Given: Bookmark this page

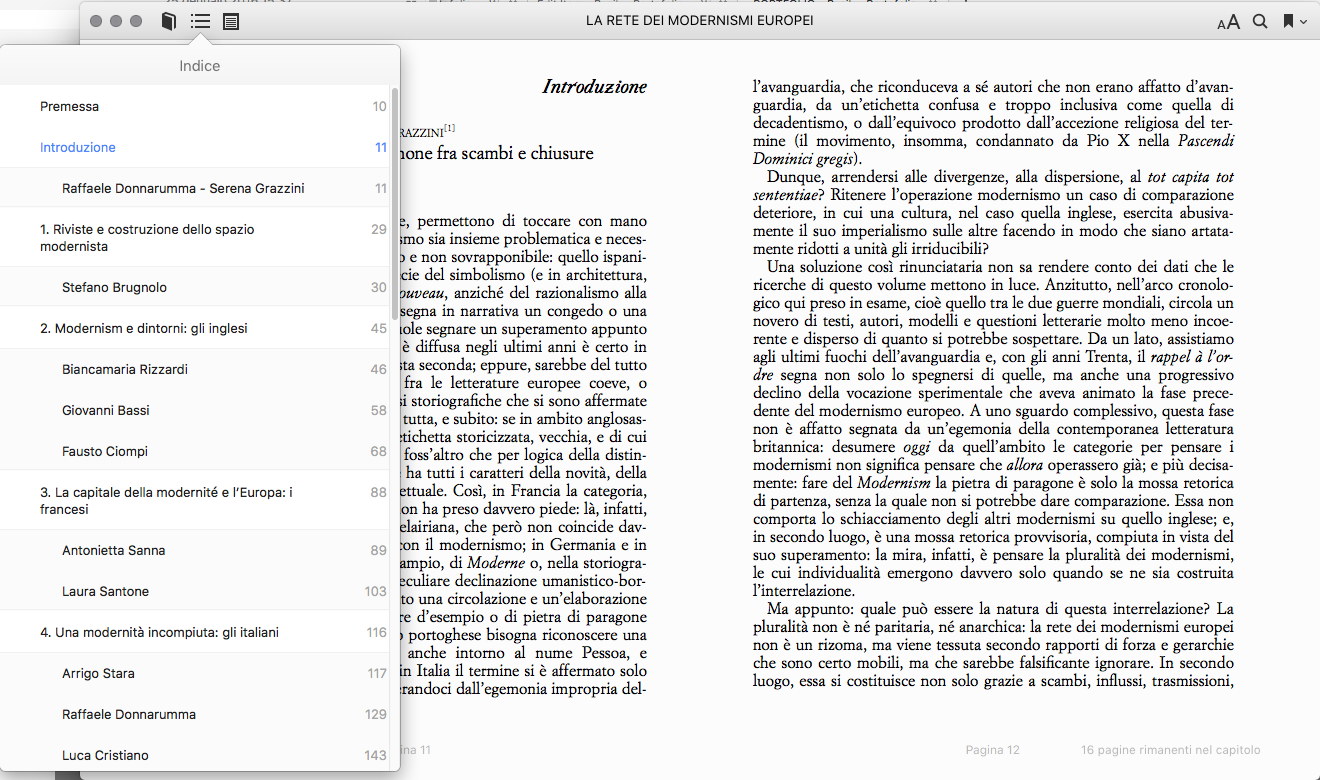Looking at the screenshot, I should [x=1288, y=21].
